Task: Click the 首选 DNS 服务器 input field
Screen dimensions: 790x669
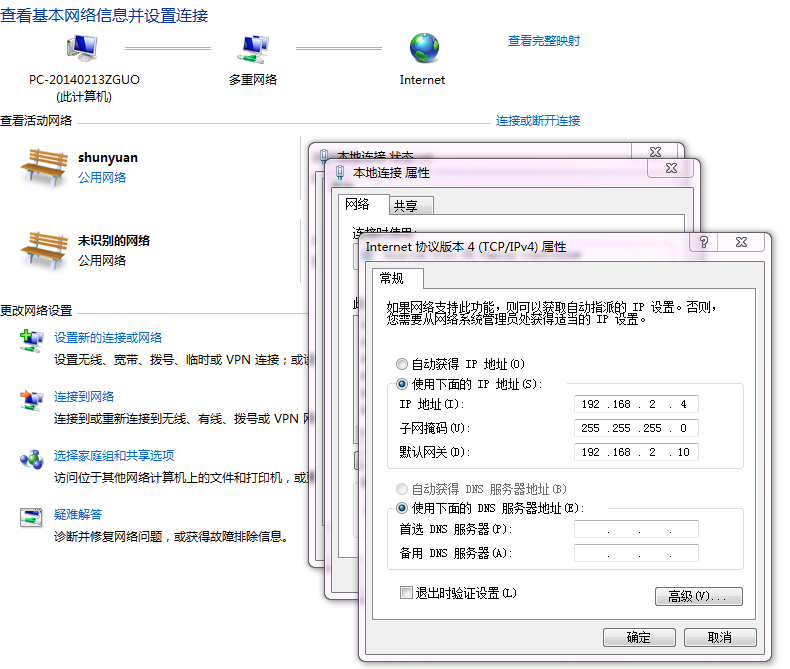Action: (636, 529)
